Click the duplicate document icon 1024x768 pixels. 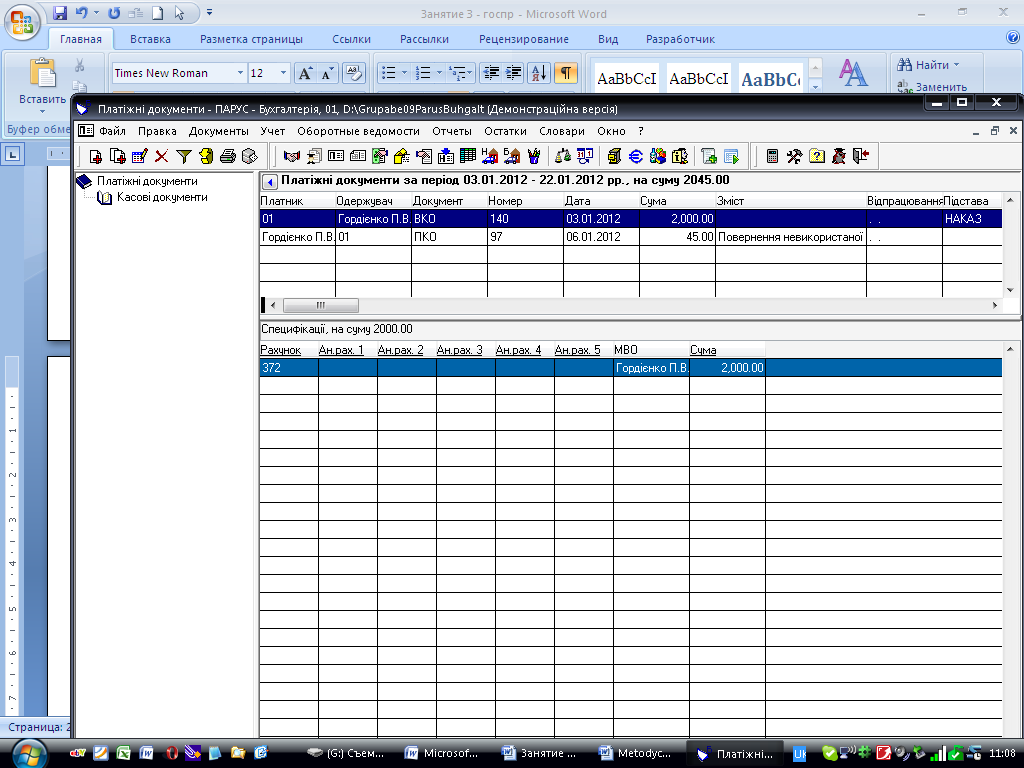118,156
